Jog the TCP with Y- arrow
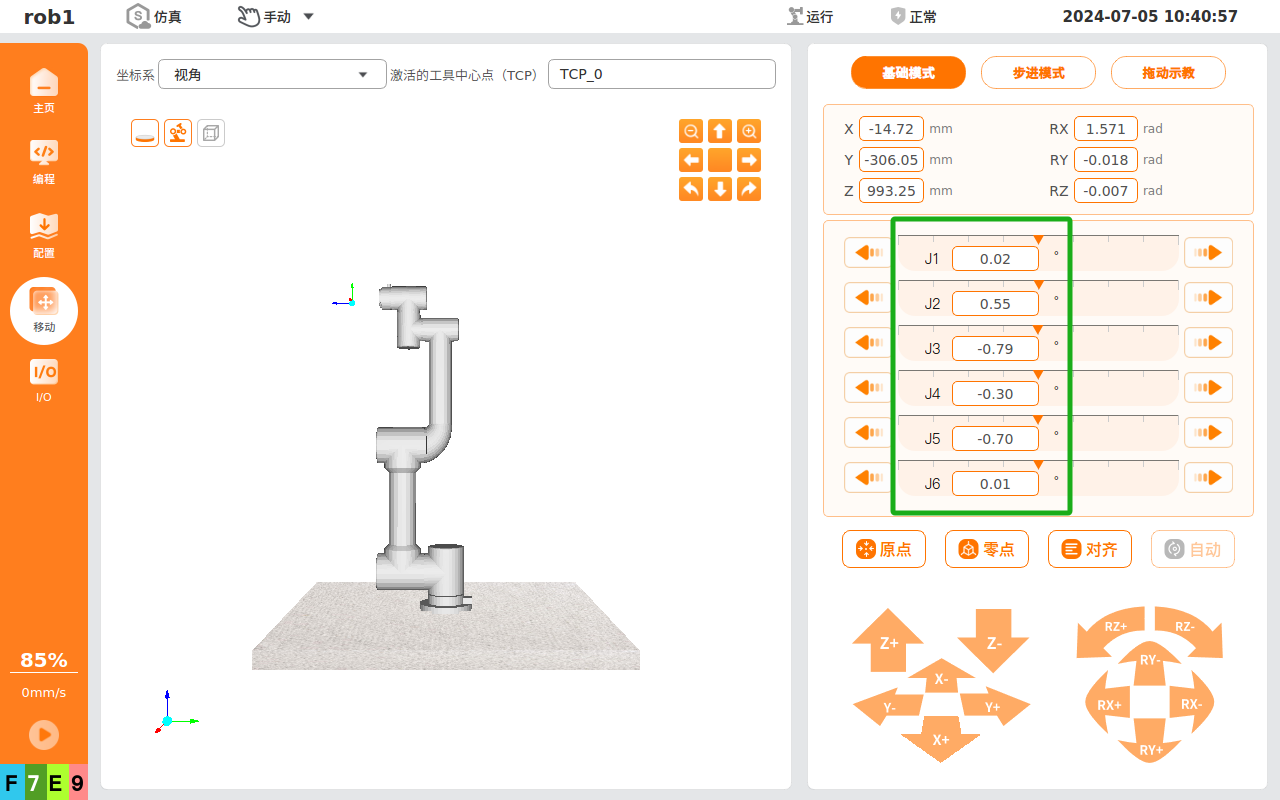1280x800 pixels. pos(889,707)
